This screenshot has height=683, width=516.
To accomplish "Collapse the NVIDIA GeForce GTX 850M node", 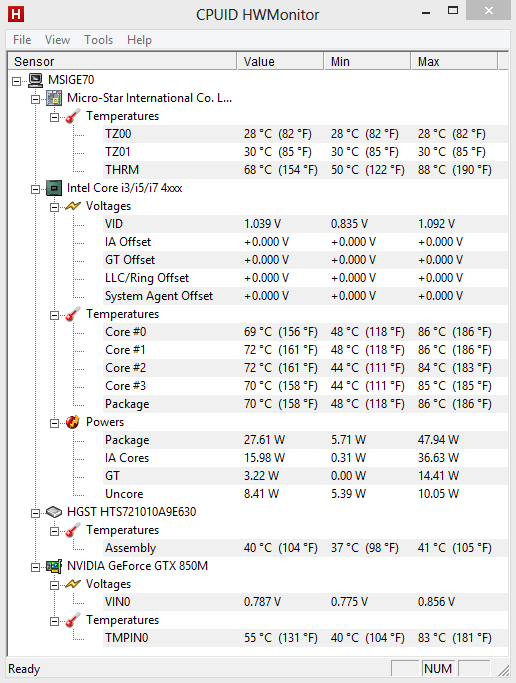I will pos(35,567).
